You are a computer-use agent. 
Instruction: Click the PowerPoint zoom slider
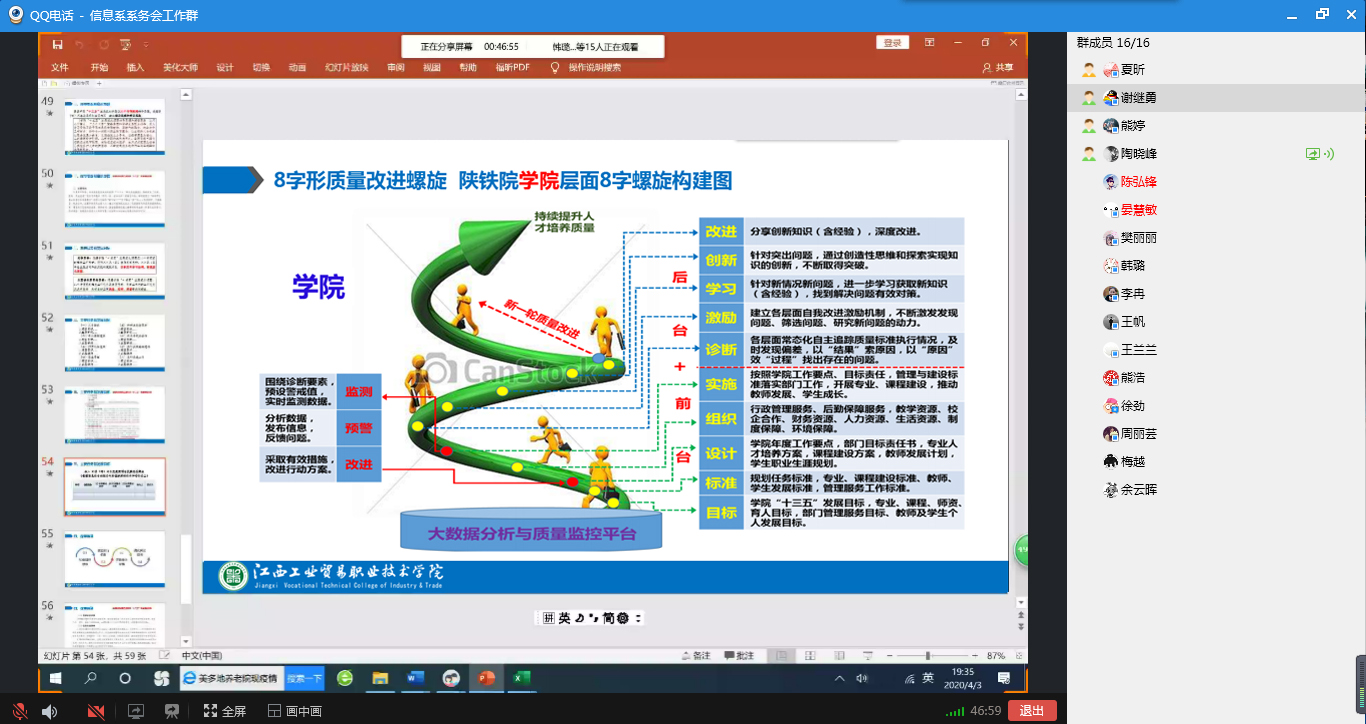(927, 656)
